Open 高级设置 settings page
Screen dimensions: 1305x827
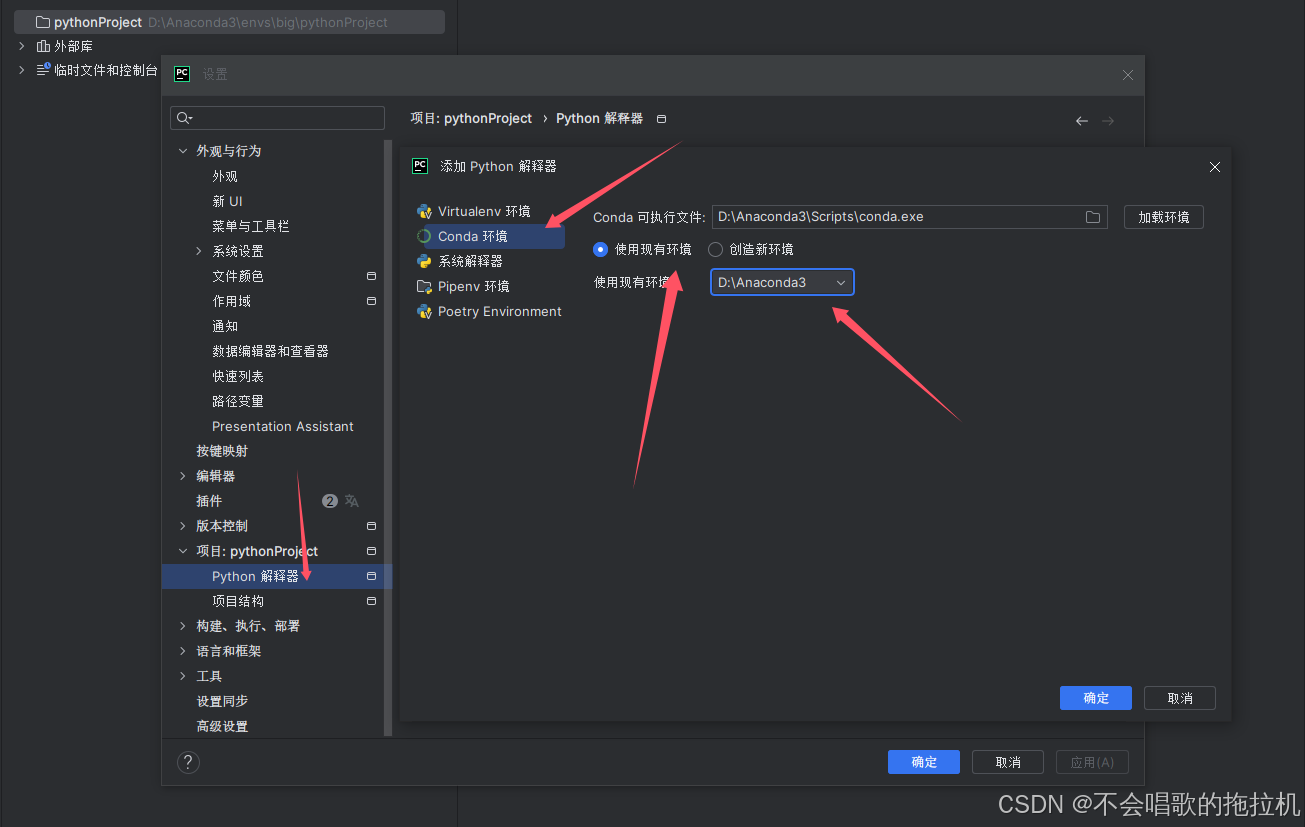(x=222, y=726)
